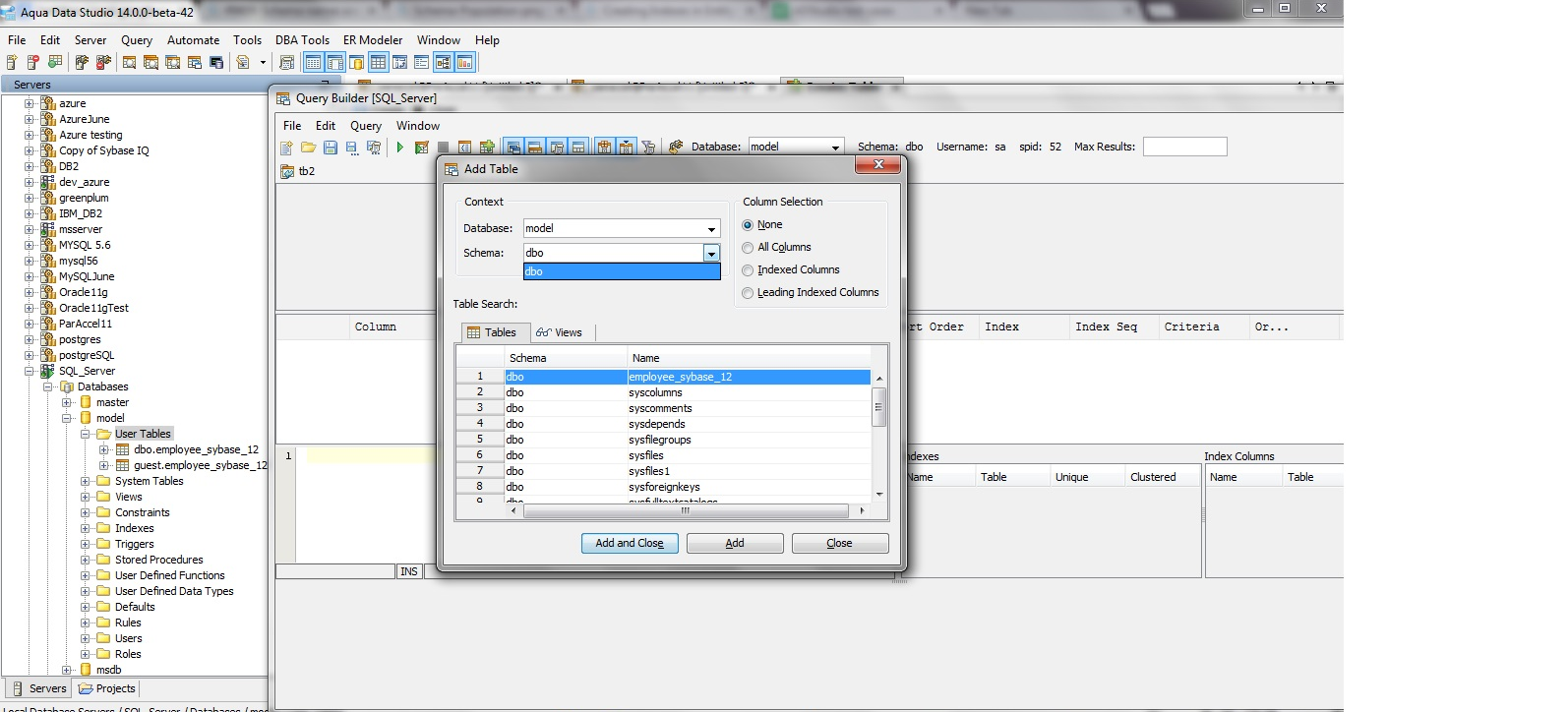Click the server icon with red remove badge

click(x=33, y=63)
